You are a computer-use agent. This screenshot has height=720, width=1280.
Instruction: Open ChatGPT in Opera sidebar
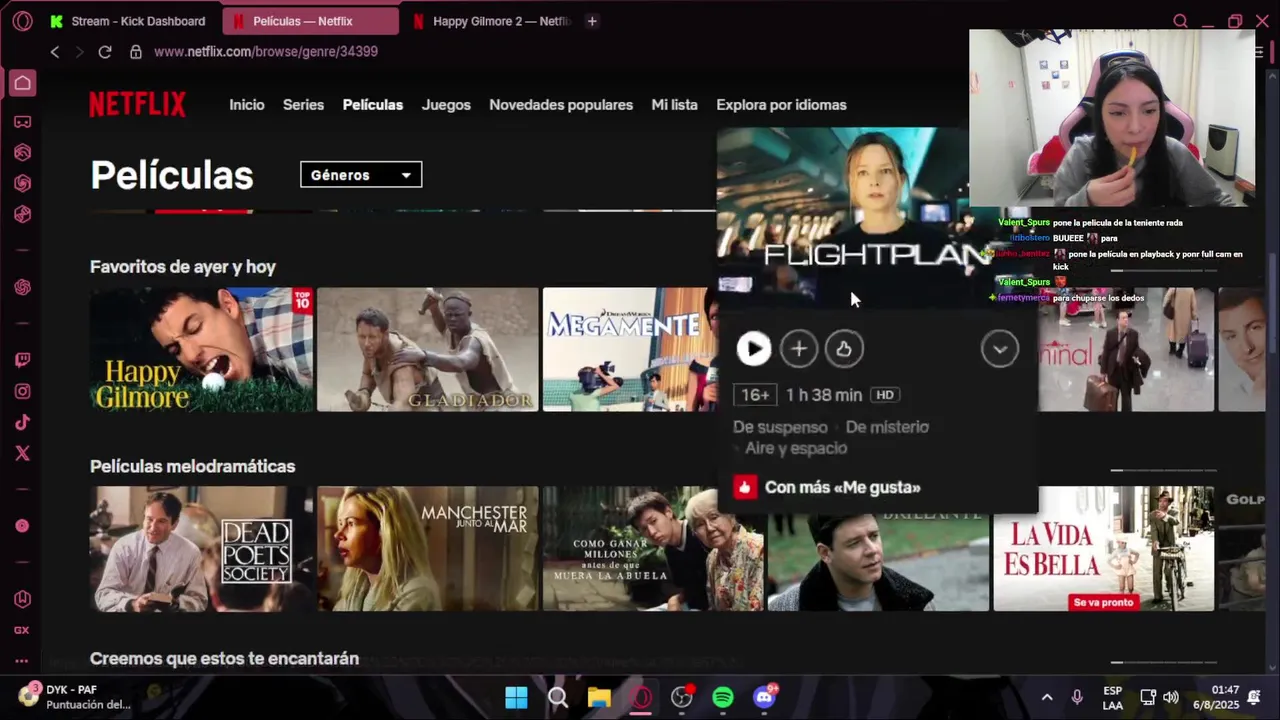(22, 287)
